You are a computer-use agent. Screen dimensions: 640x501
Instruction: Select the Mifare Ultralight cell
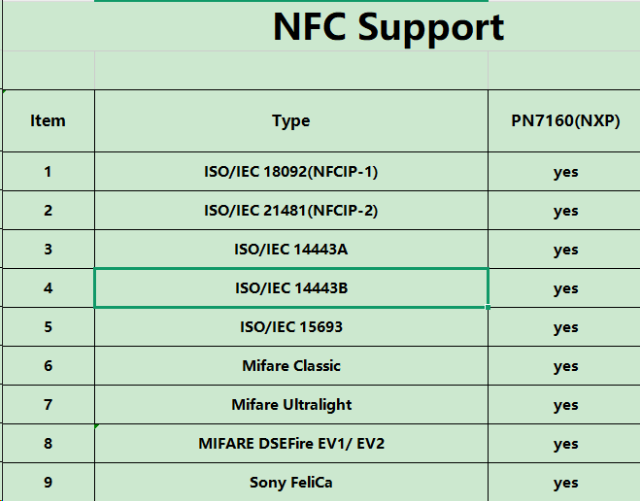[x=291, y=405]
